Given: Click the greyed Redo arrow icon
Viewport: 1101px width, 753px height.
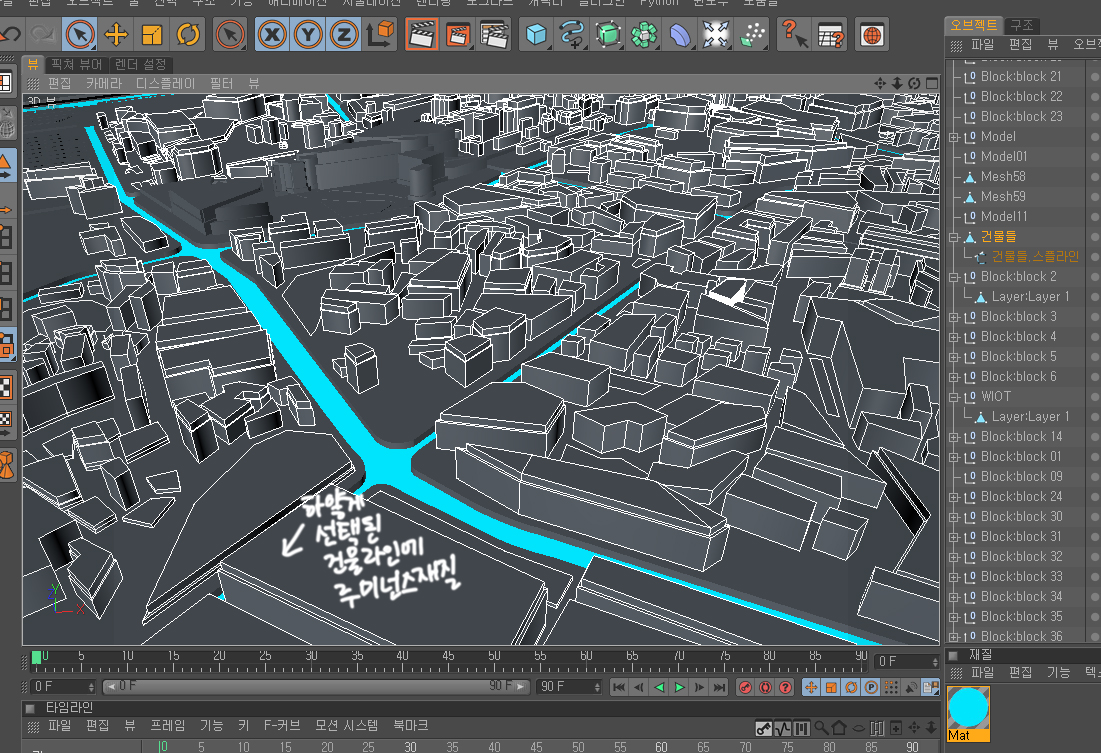Looking at the screenshot, I should pos(43,34).
